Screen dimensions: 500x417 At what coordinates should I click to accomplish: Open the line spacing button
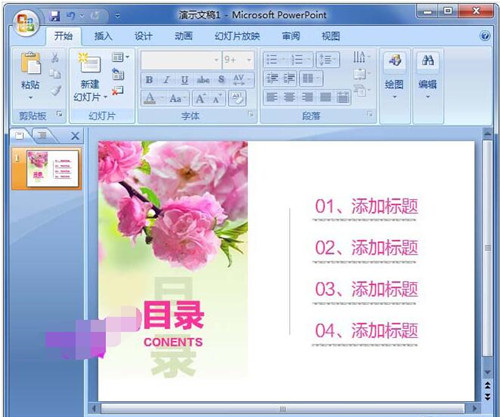click(327, 60)
